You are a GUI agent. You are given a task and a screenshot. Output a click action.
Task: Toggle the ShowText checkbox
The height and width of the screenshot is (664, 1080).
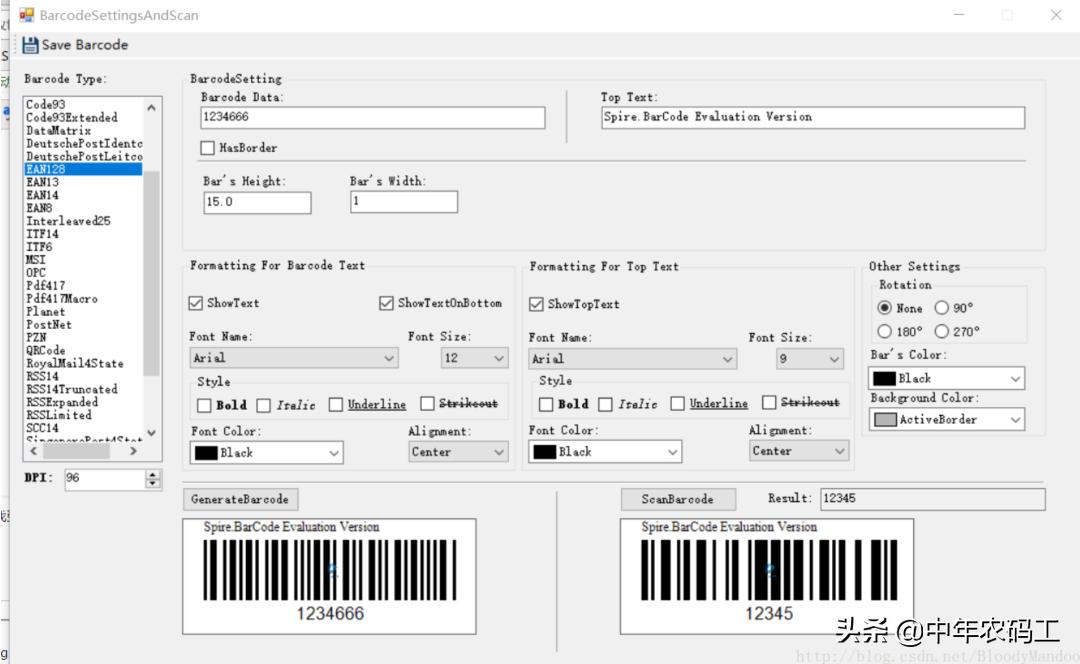click(196, 303)
